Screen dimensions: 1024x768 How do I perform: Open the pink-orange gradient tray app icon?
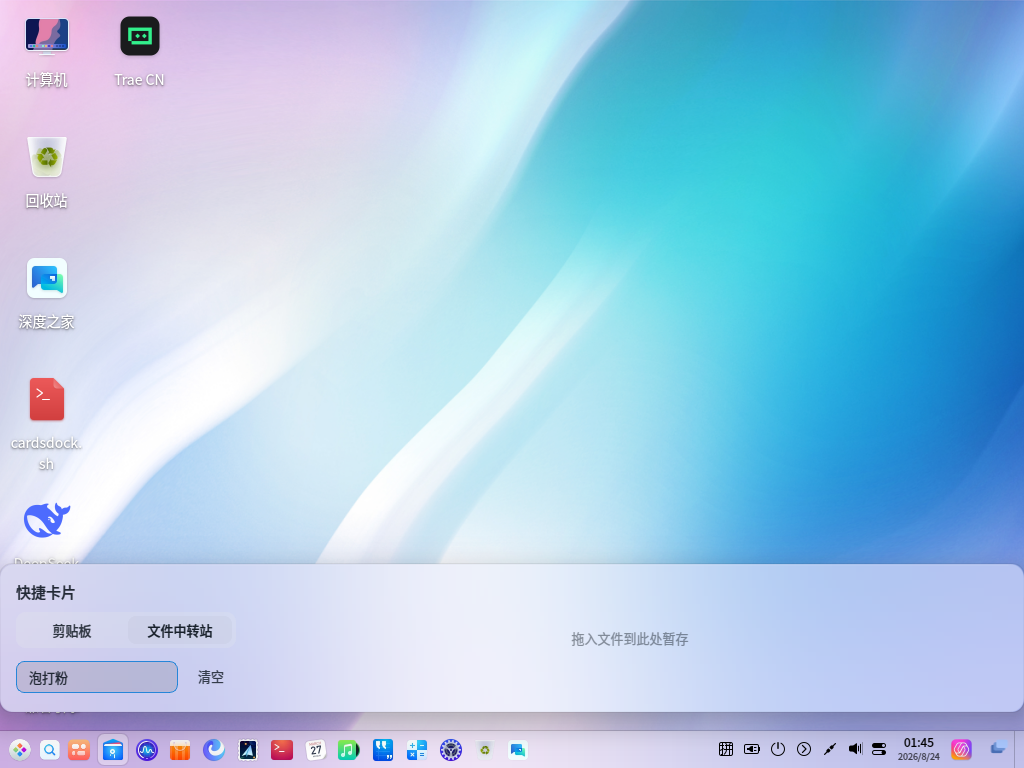pyautogui.click(x=961, y=749)
